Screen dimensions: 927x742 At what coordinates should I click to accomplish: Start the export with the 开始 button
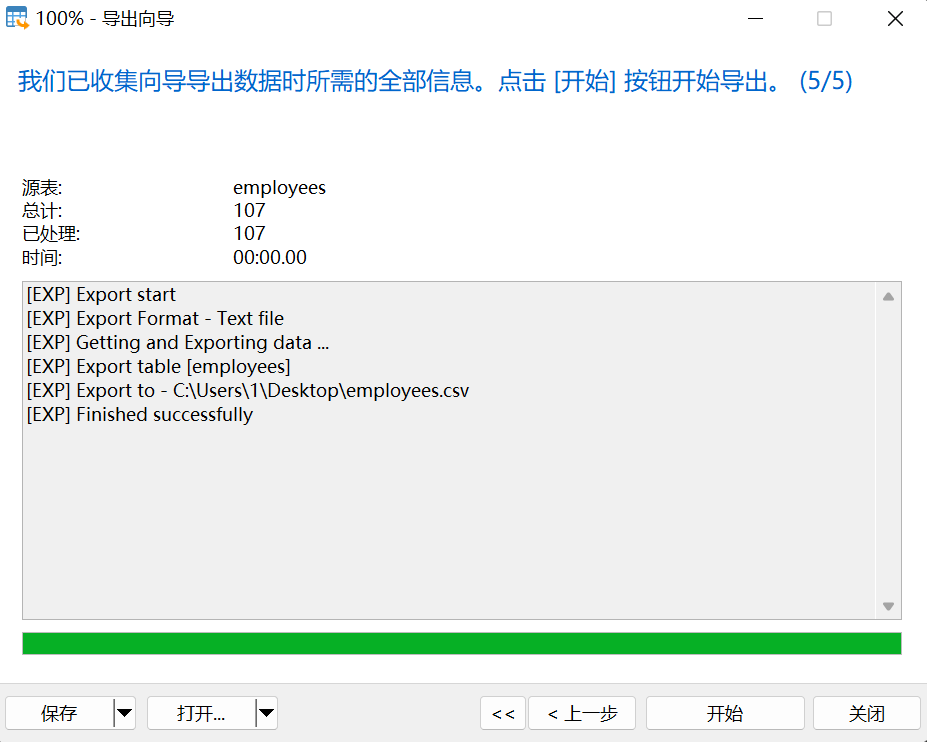point(724,713)
